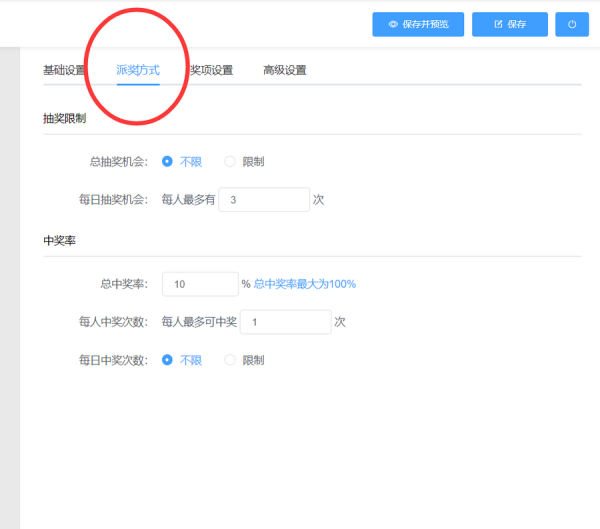Viewport: 600px width, 529px height.
Task: Go to the 高级设置 tab
Action: pyautogui.click(x=285, y=70)
